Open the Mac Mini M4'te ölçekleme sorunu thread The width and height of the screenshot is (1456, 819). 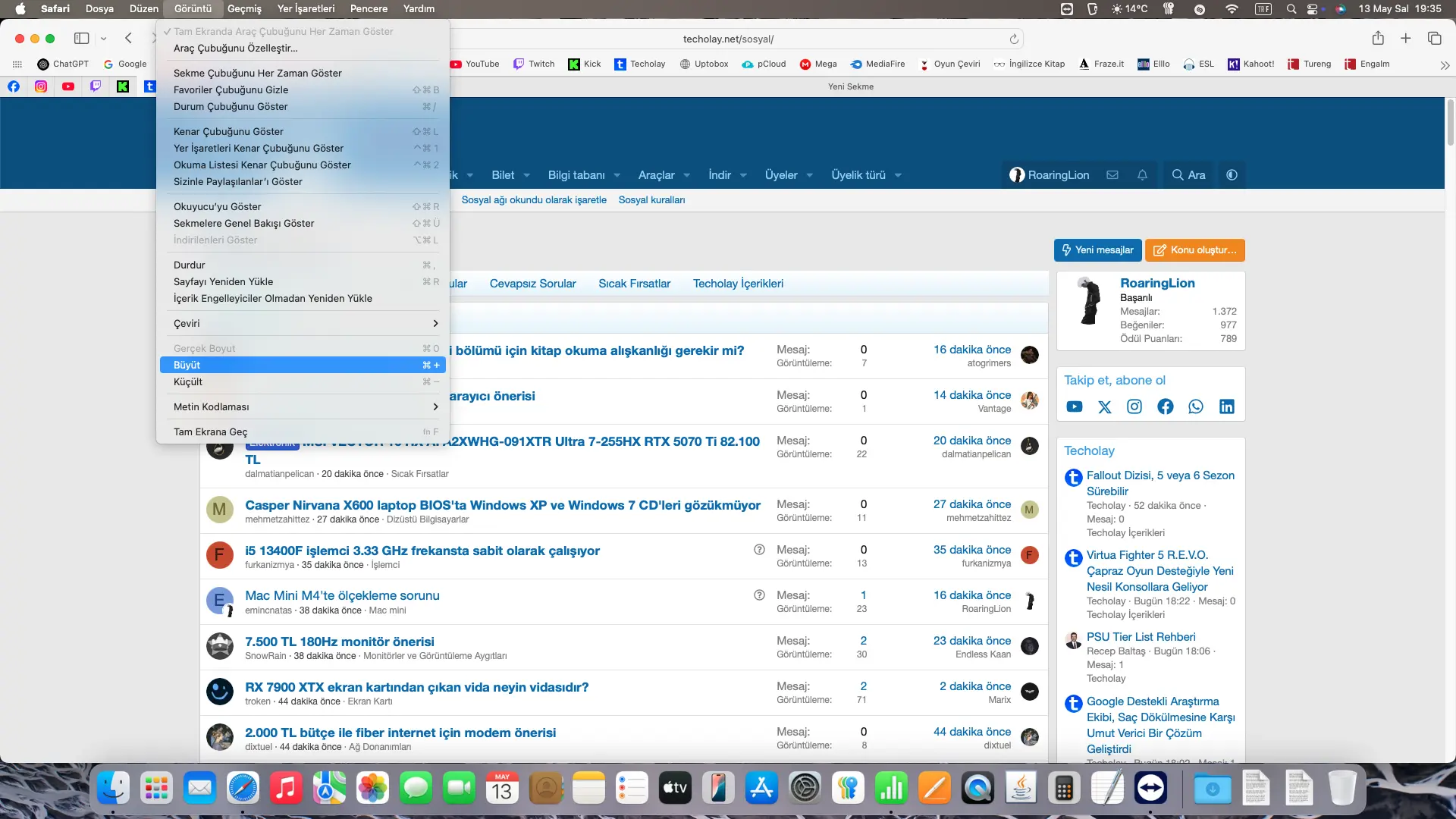[342, 596]
